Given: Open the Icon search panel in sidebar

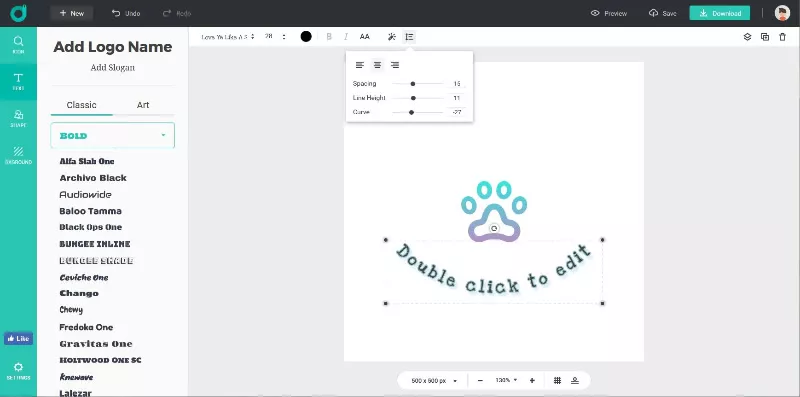Looking at the screenshot, I should pos(18,45).
